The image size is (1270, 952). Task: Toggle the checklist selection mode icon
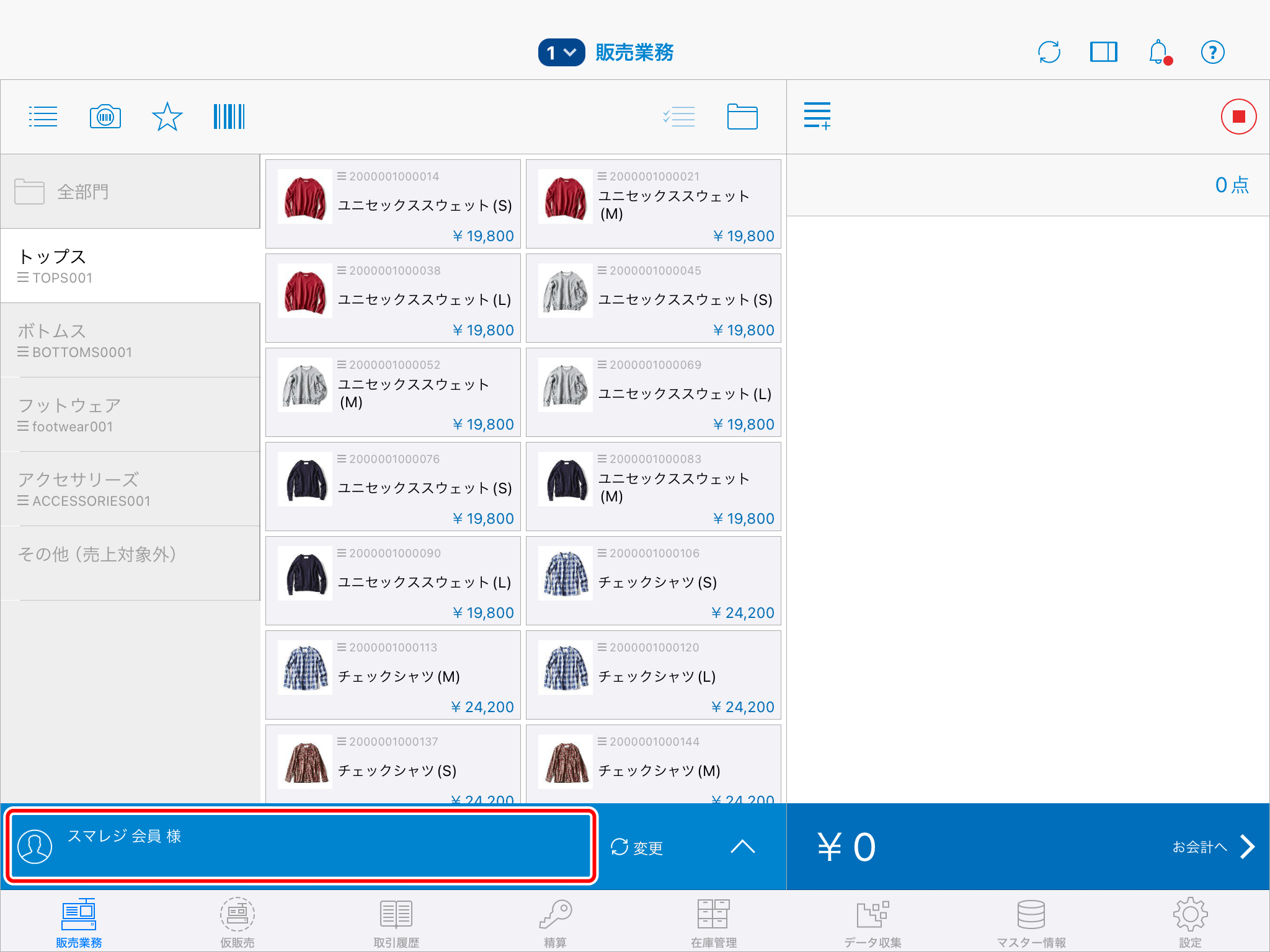click(679, 117)
